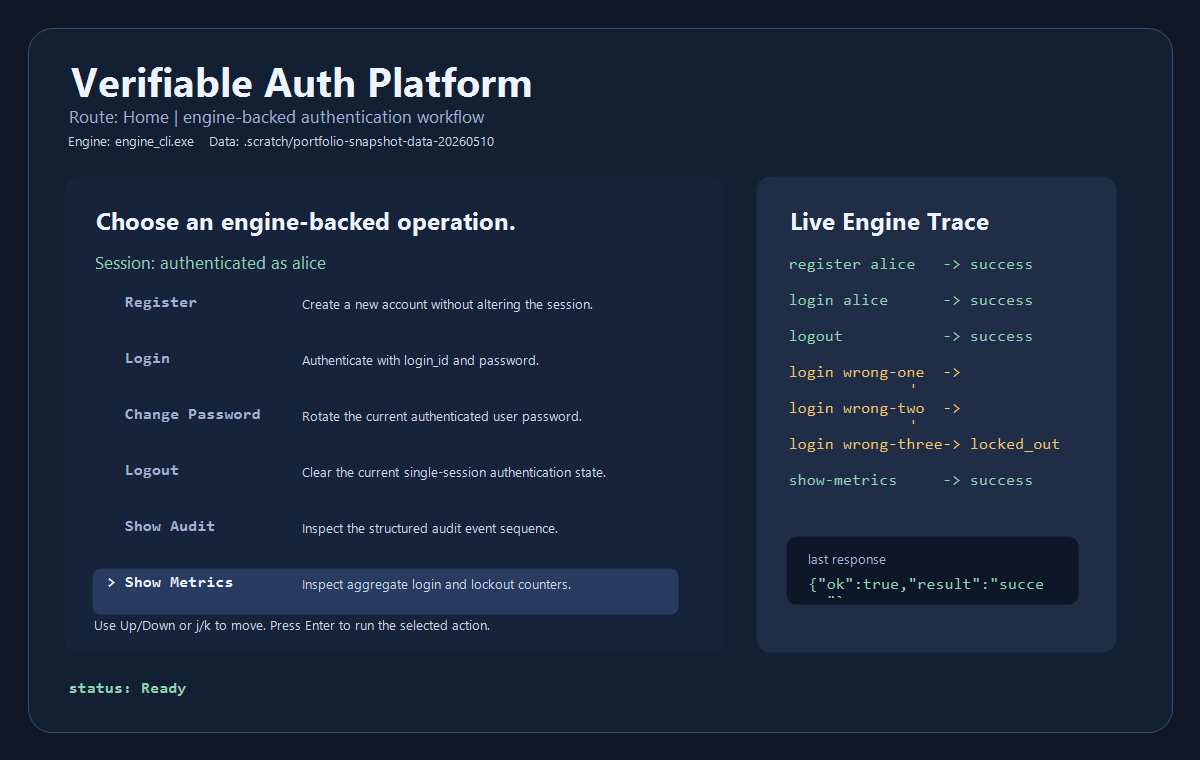Screen dimensions: 1200x760
Task: Click trace row 'show-metrics -> success'
Action: point(910,480)
